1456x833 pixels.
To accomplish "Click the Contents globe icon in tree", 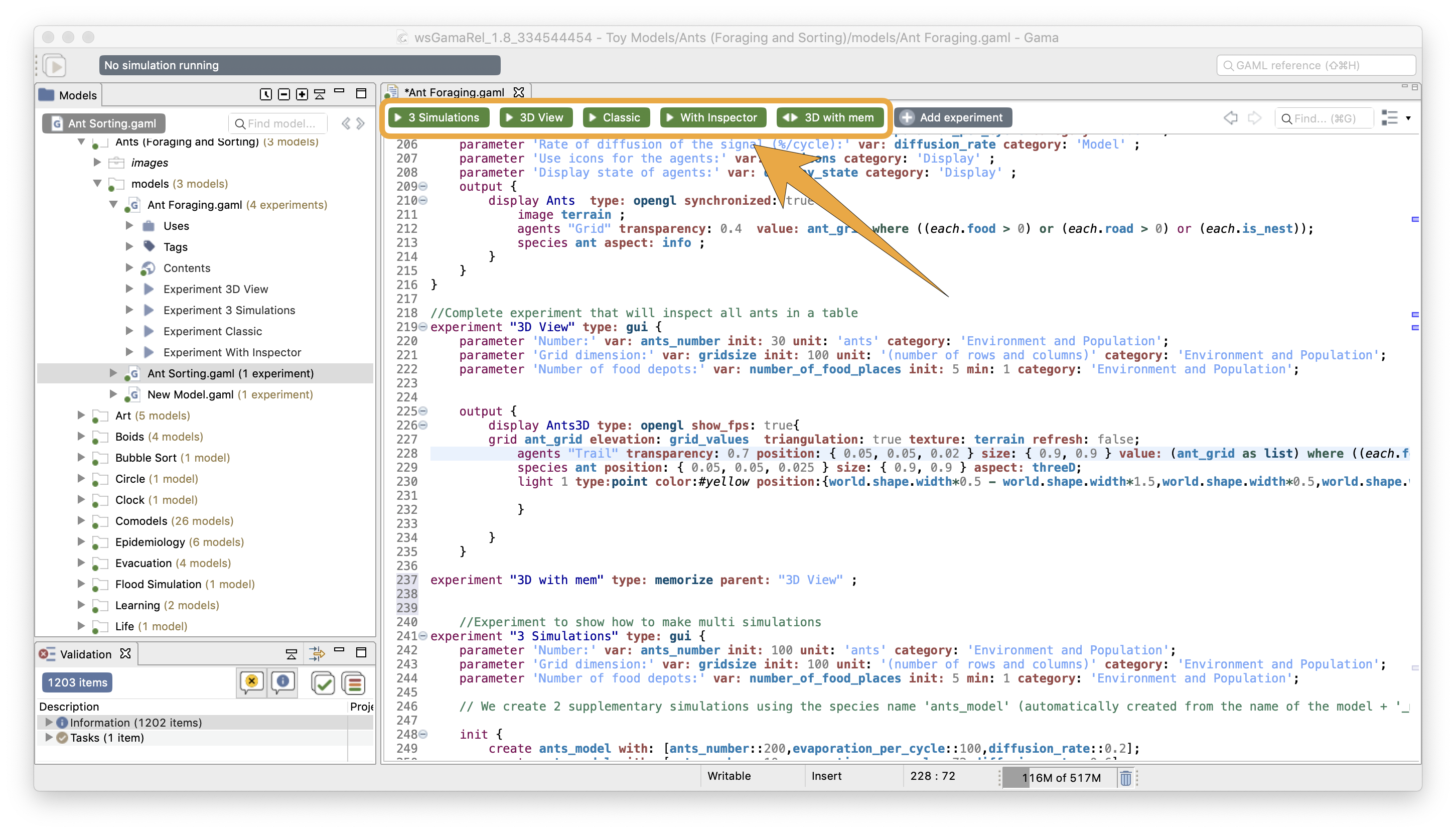I will [148, 268].
